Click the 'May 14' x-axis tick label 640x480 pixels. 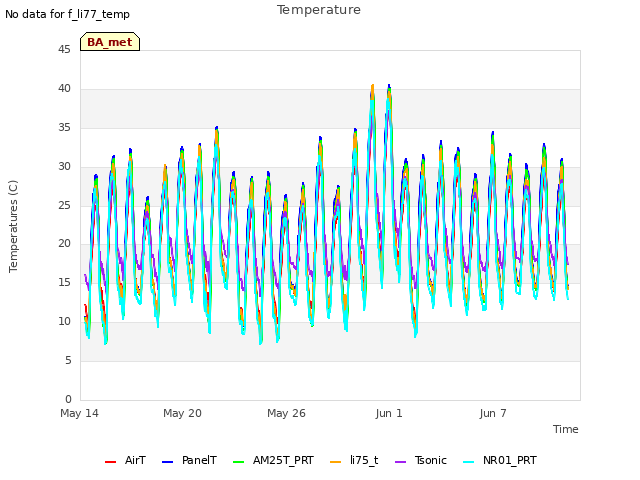pyautogui.click(x=80, y=413)
